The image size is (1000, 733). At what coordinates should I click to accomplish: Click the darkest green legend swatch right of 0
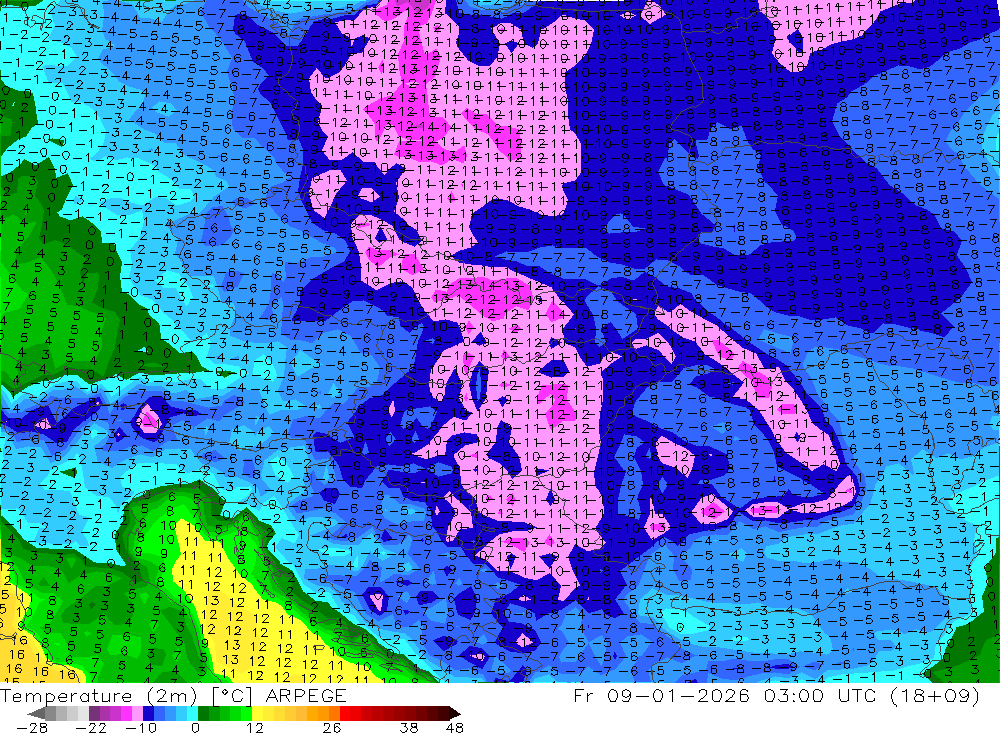[203, 713]
